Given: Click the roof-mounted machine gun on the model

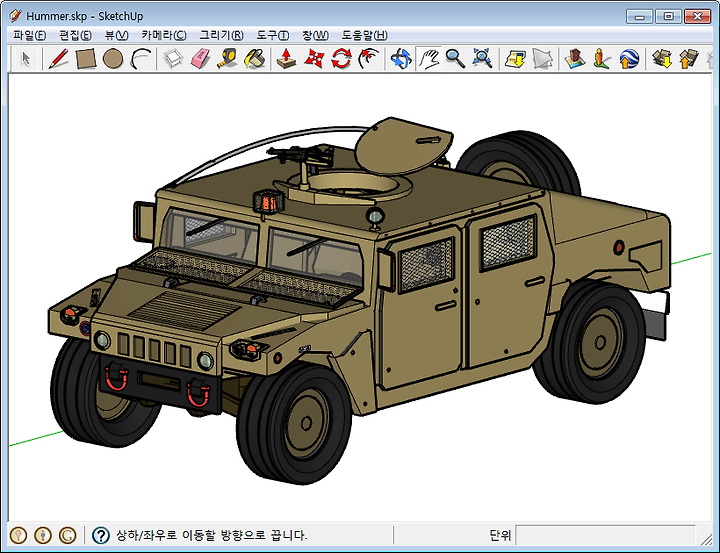Looking at the screenshot, I should (x=301, y=156).
